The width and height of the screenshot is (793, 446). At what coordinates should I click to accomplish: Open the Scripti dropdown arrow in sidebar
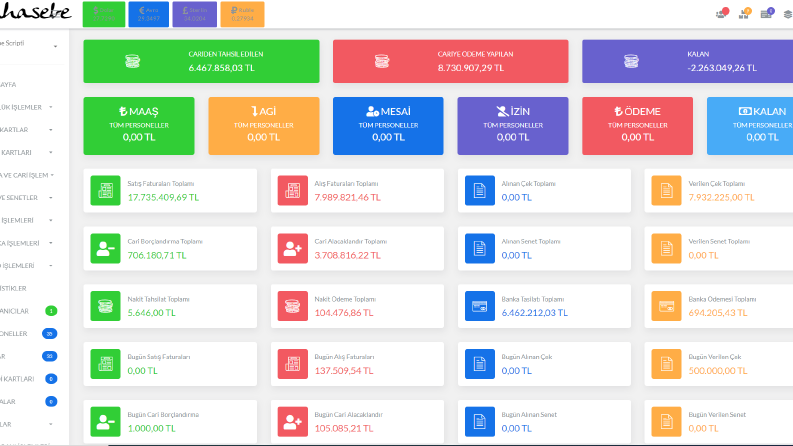coord(55,47)
